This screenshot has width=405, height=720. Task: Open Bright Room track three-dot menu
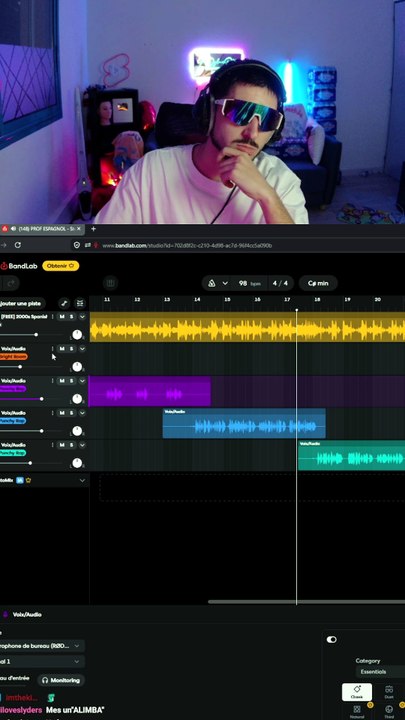click(52, 349)
